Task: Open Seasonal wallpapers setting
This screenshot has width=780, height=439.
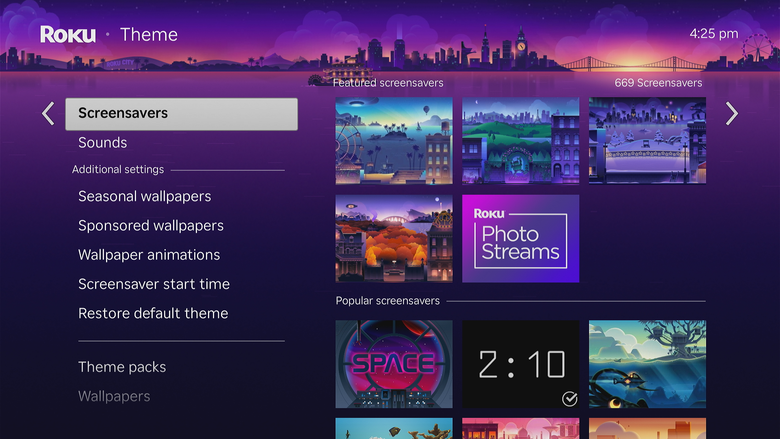Action: (x=145, y=196)
